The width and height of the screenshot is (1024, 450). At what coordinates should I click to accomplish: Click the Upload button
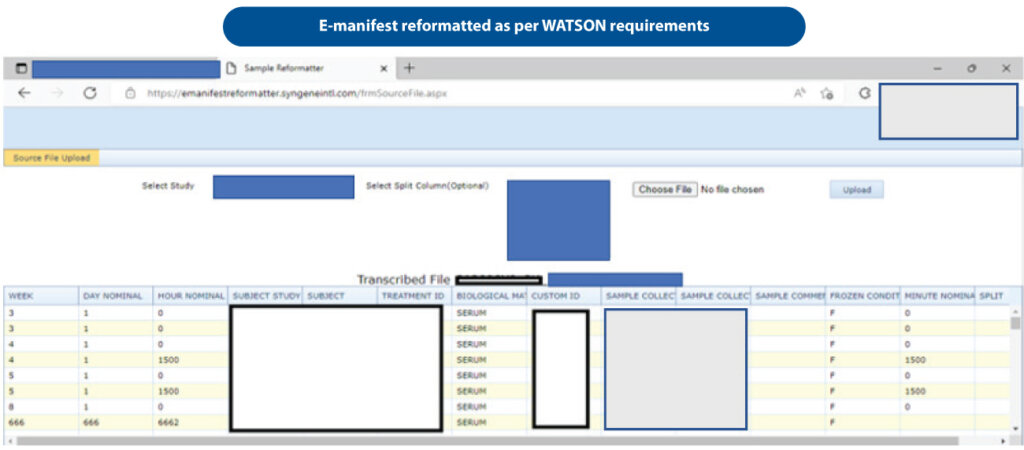(856, 190)
